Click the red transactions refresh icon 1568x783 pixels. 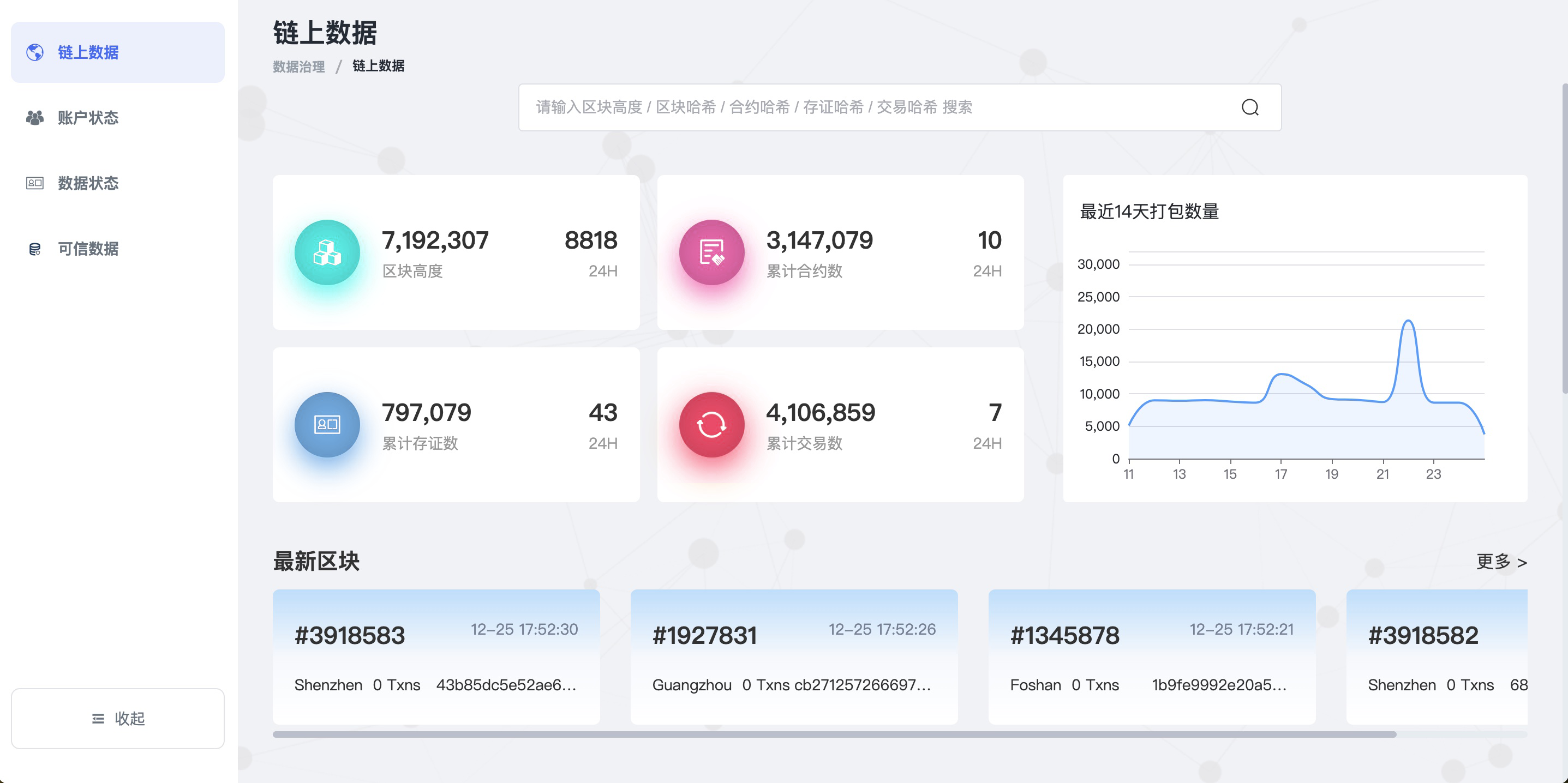pyautogui.click(x=711, y=425)
